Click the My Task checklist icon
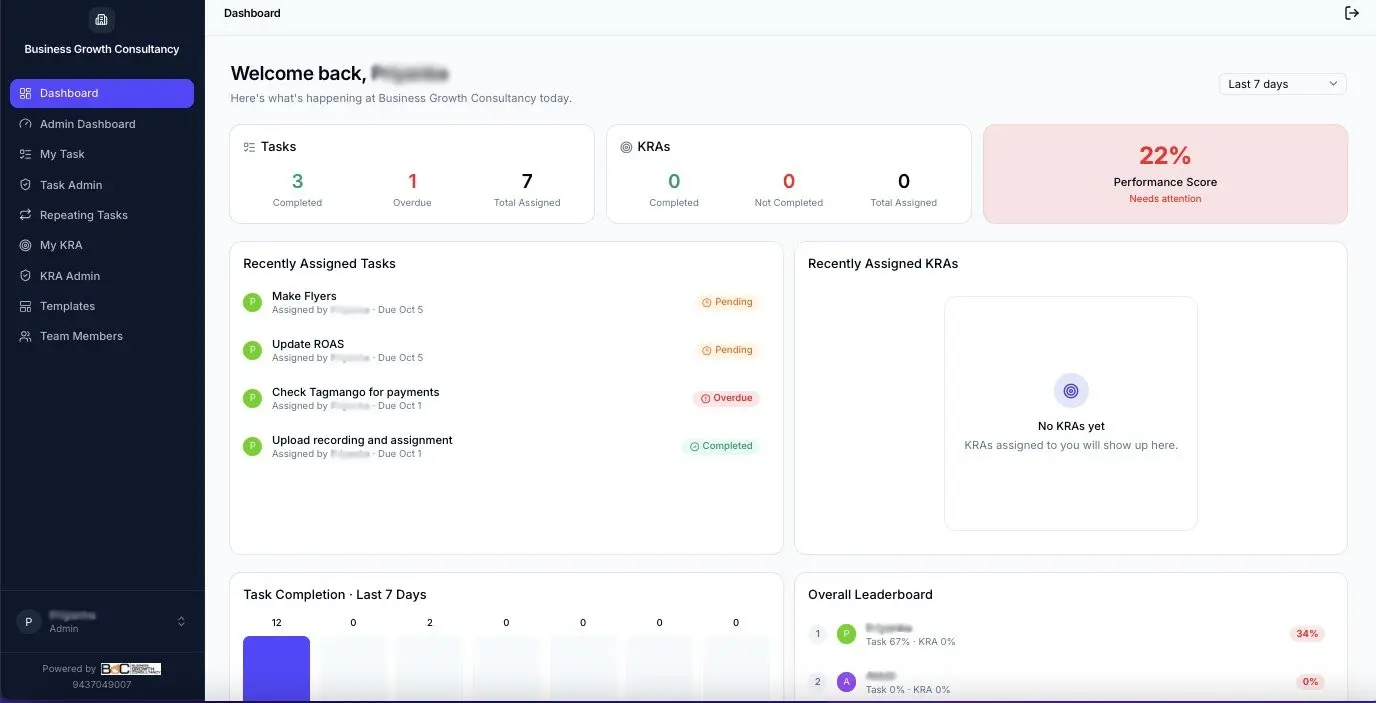 (x=26, y=154)
